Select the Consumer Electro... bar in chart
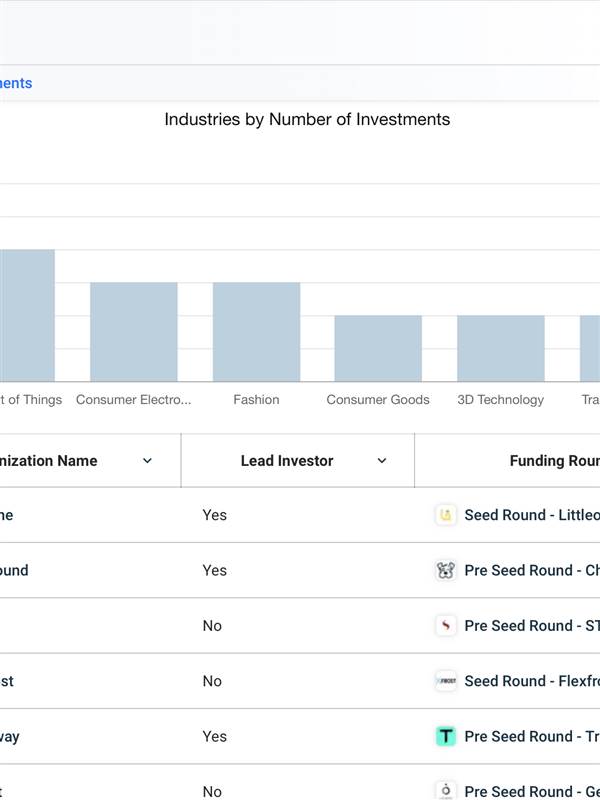 point(134,332)
